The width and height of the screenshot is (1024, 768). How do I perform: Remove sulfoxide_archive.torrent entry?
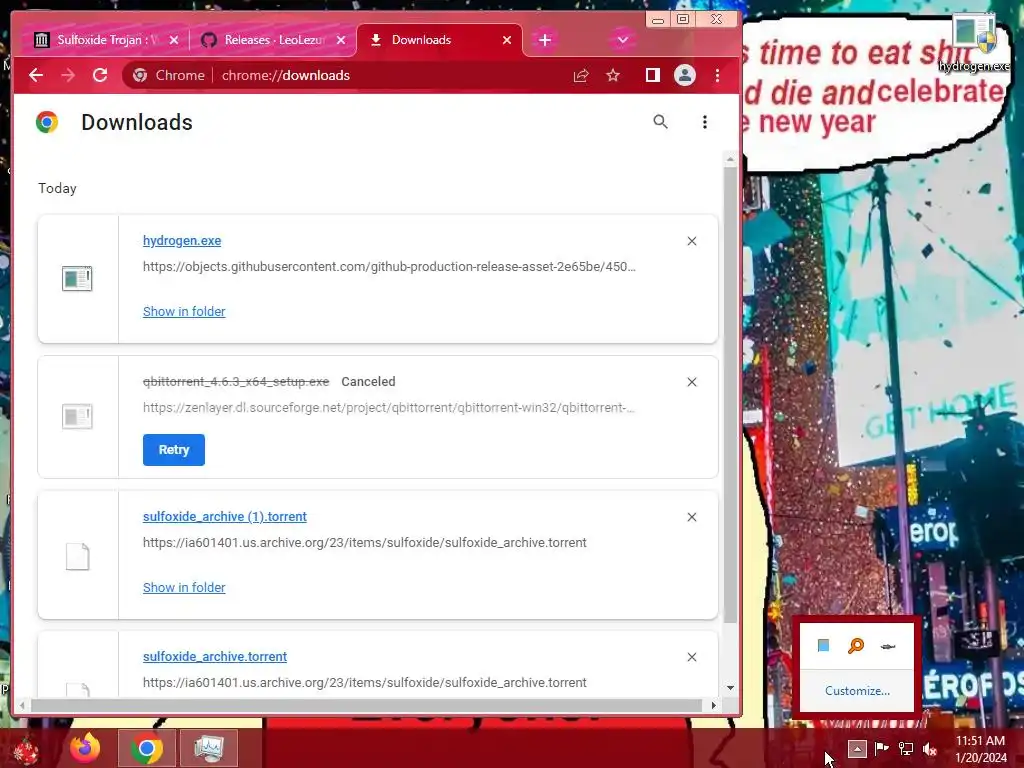tap(692, 657)
